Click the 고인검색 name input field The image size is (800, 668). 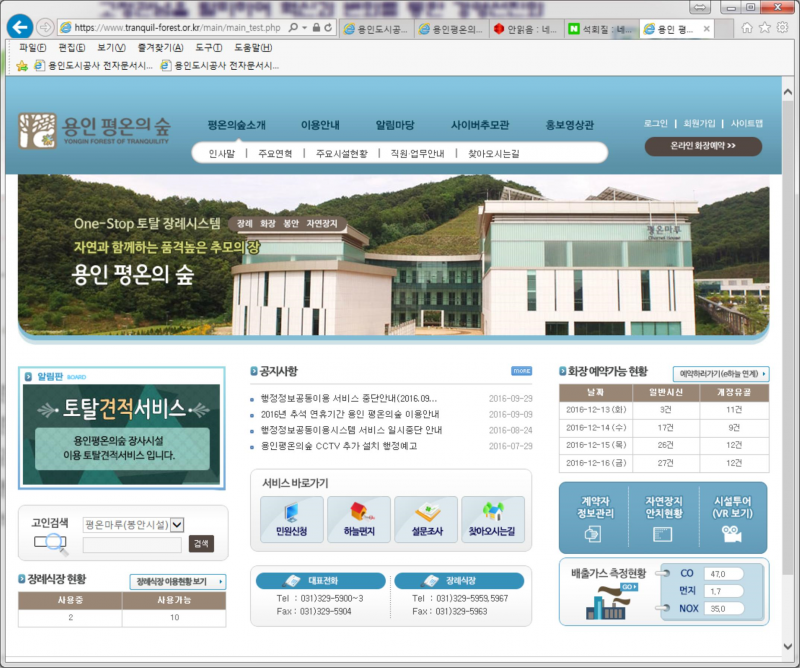(132, 545)
